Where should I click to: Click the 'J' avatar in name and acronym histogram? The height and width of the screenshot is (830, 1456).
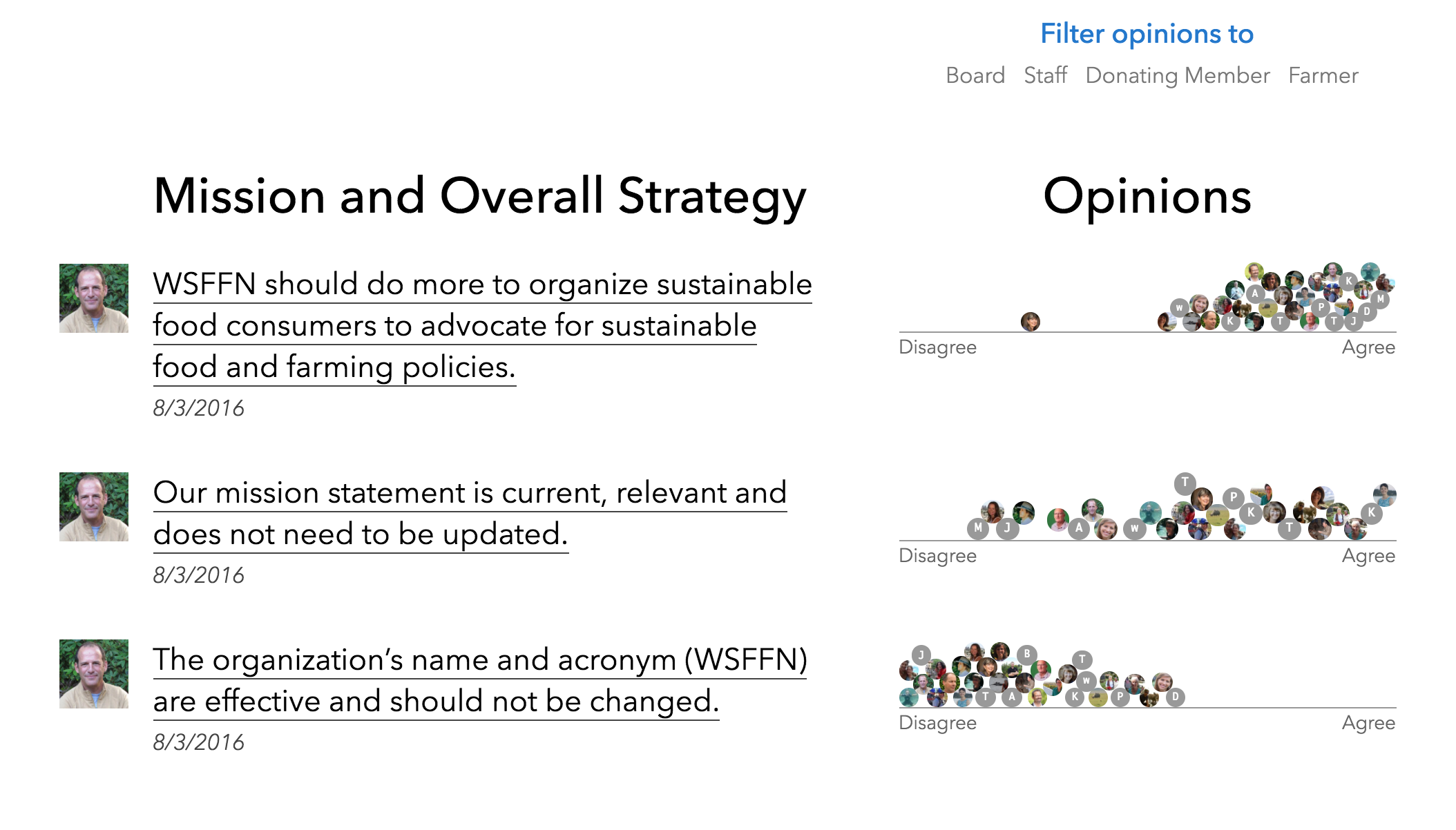click(x=921, y=655)
